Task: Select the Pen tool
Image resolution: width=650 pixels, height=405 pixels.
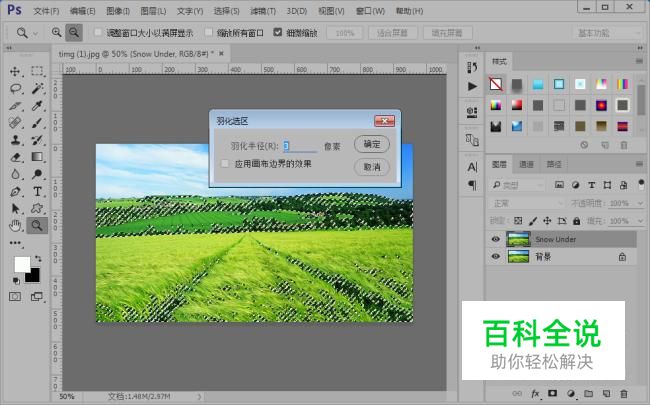Action: [15, 192]
